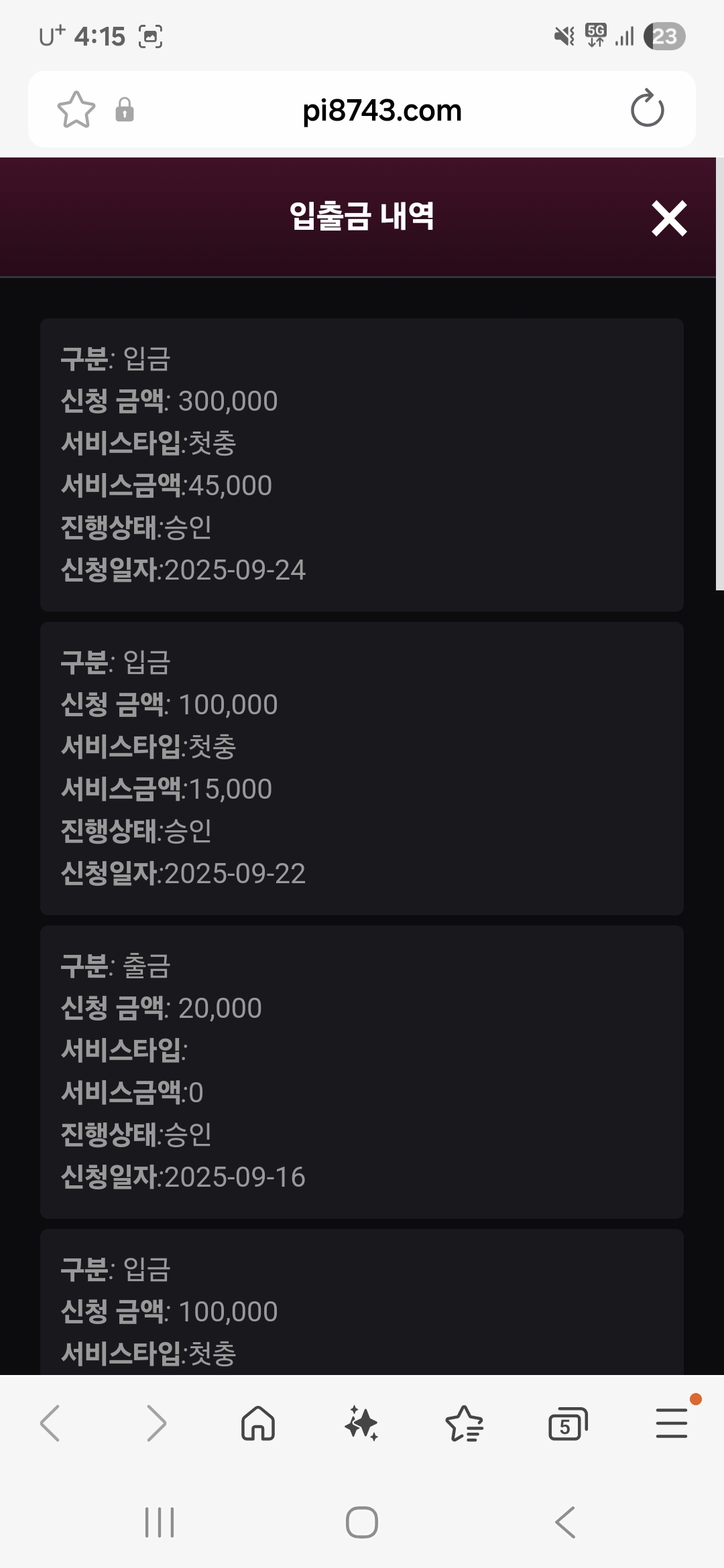The image size is (724, 1568).
Task: Select the 100,000 deposit record dated 2025-09-22
Action: (362, 768)
